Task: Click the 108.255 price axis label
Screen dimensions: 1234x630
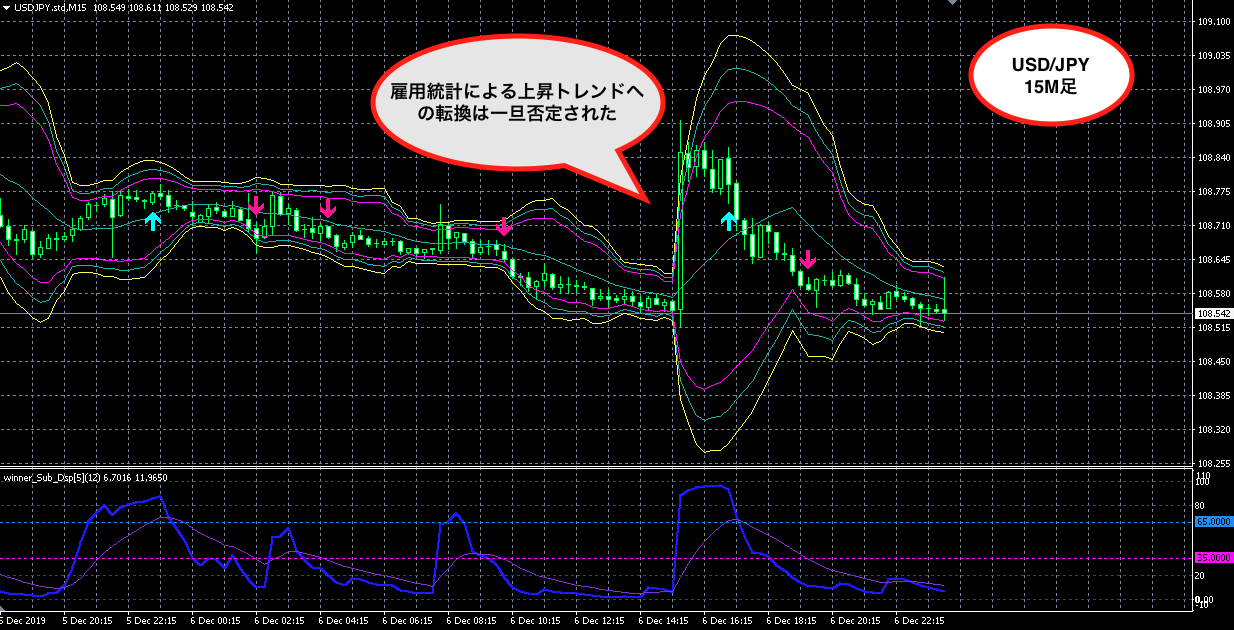Action: coord(1212,464)
